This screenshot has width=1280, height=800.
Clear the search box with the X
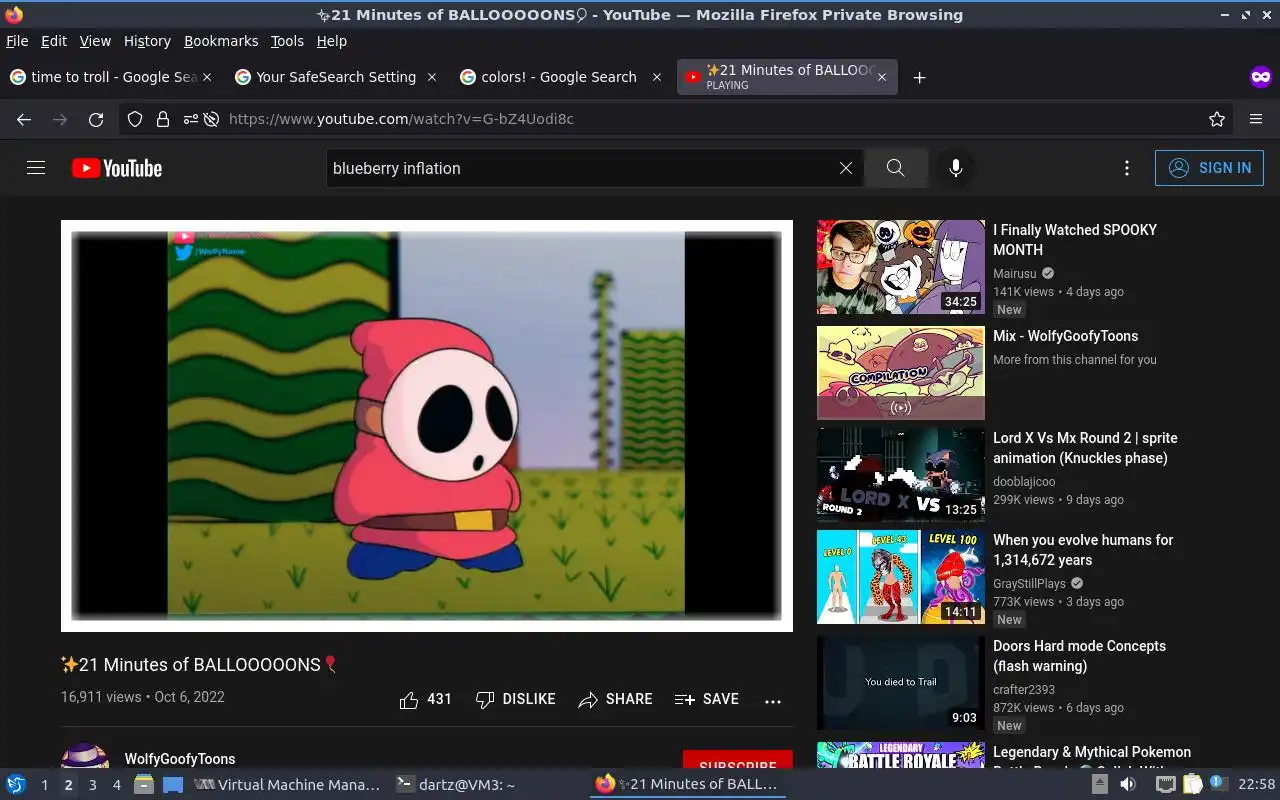tap(846, 168)
